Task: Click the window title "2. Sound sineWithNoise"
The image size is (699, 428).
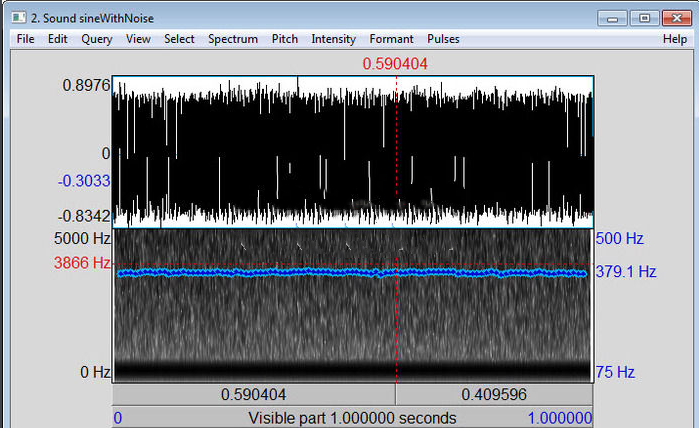Action: tap(92, 18)
